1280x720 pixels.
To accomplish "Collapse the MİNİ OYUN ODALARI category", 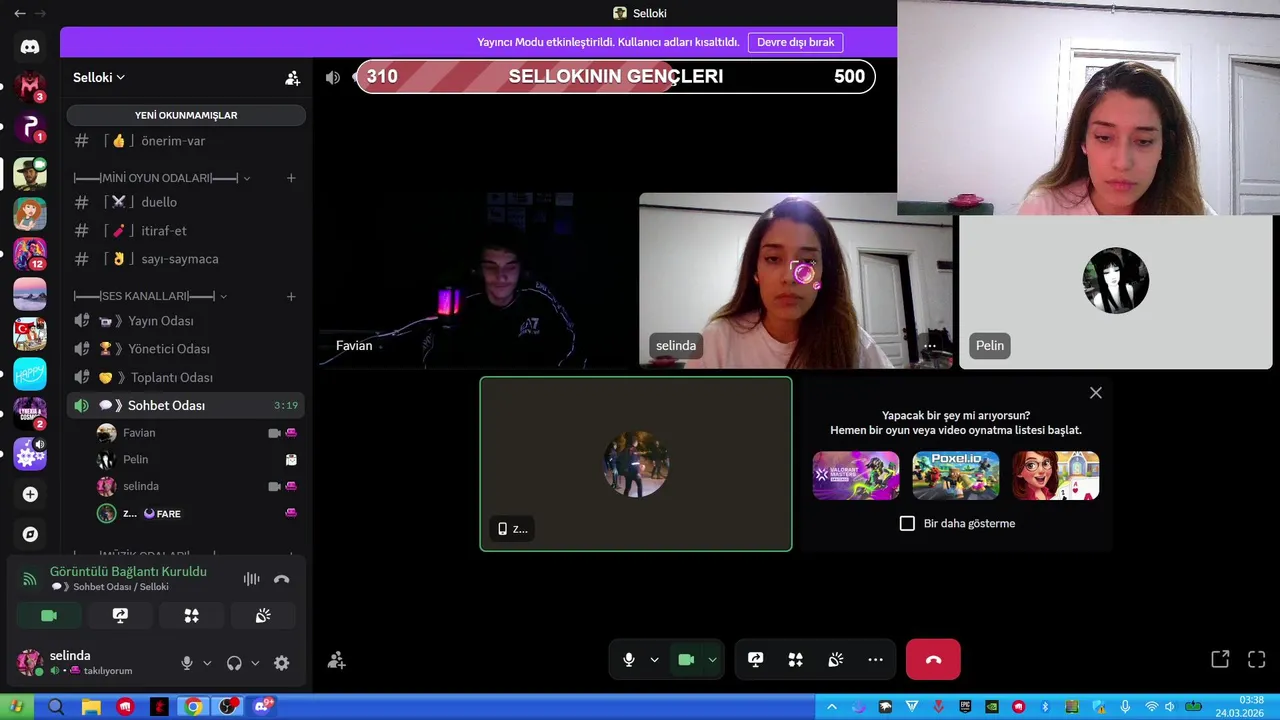I will coord(162,178).
